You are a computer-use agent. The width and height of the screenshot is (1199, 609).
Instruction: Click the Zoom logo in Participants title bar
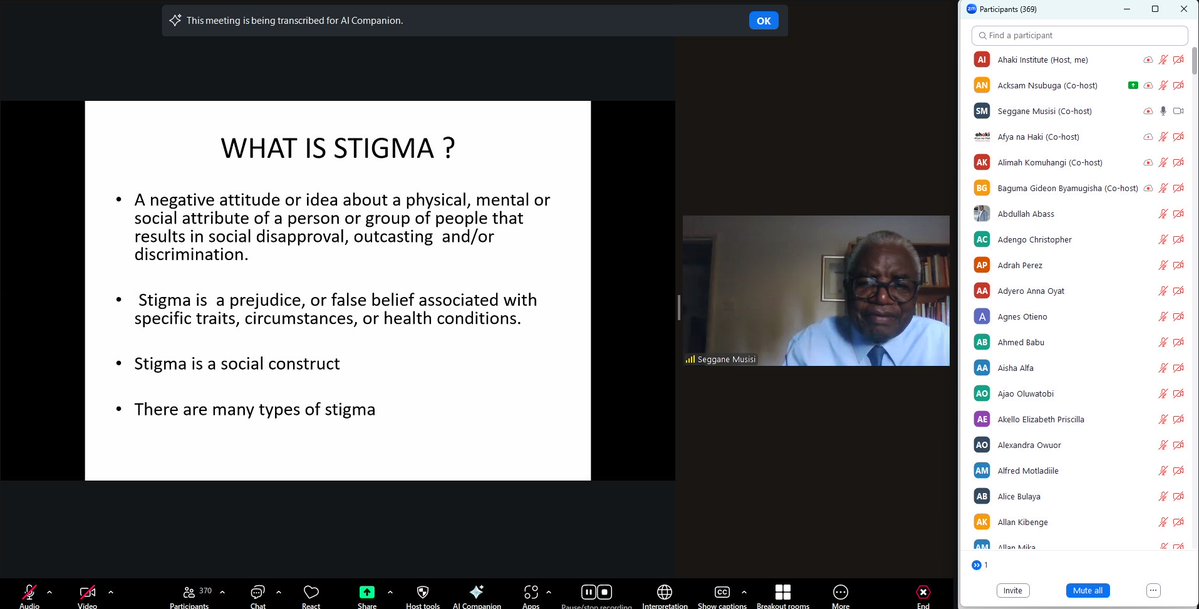972,8
